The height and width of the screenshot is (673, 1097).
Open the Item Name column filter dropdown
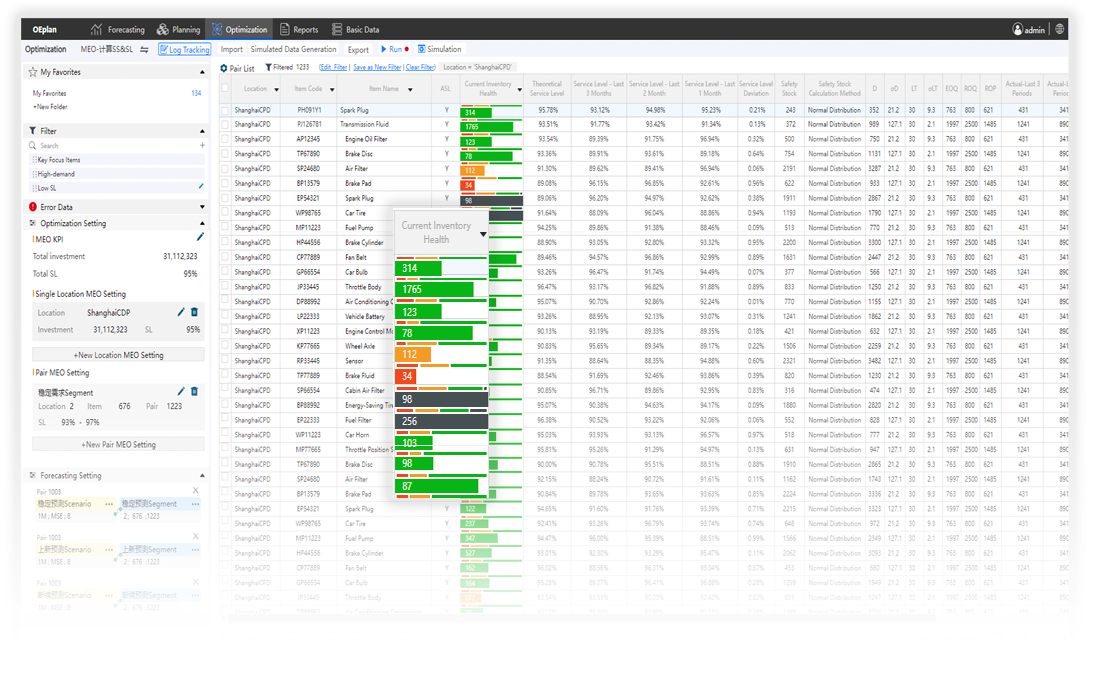410,90
